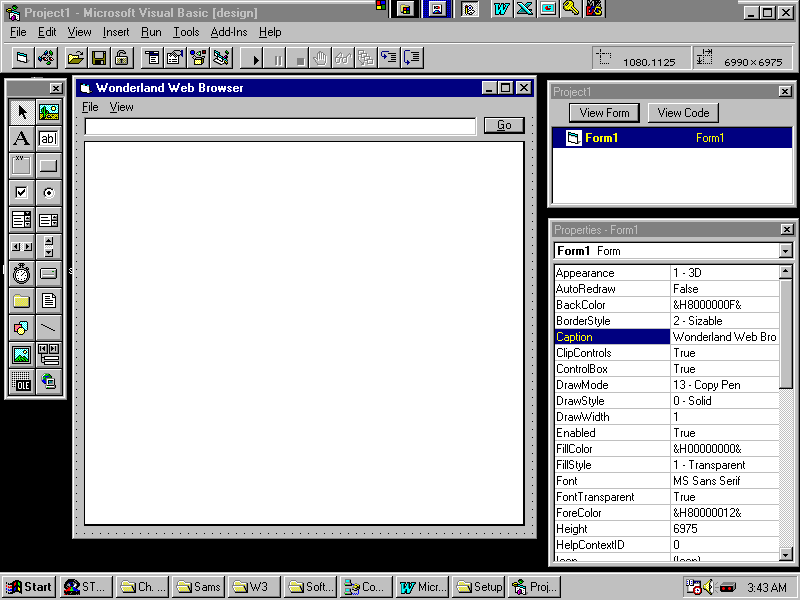Screen dimensions: 800x600
Task: Select the OptionButton tool in the toolbox
Action: 48,193
